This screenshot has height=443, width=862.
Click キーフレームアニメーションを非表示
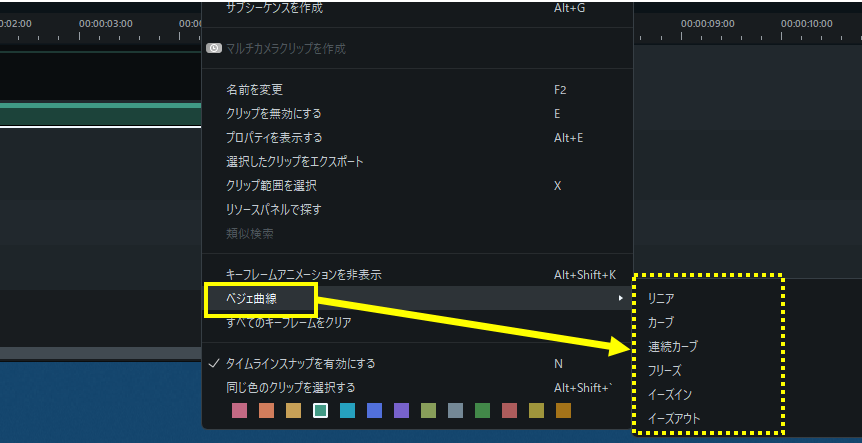pos(303,274)
